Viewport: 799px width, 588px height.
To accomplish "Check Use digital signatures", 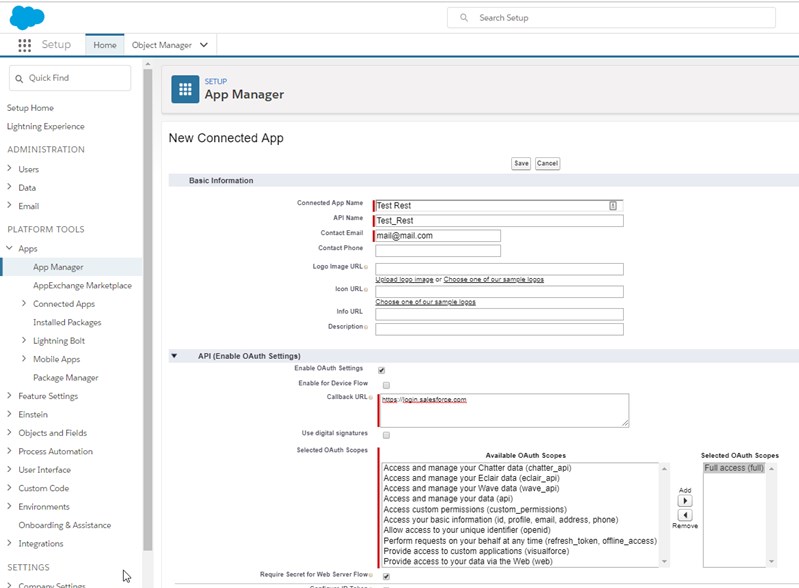I will click(x=386, y=435).
